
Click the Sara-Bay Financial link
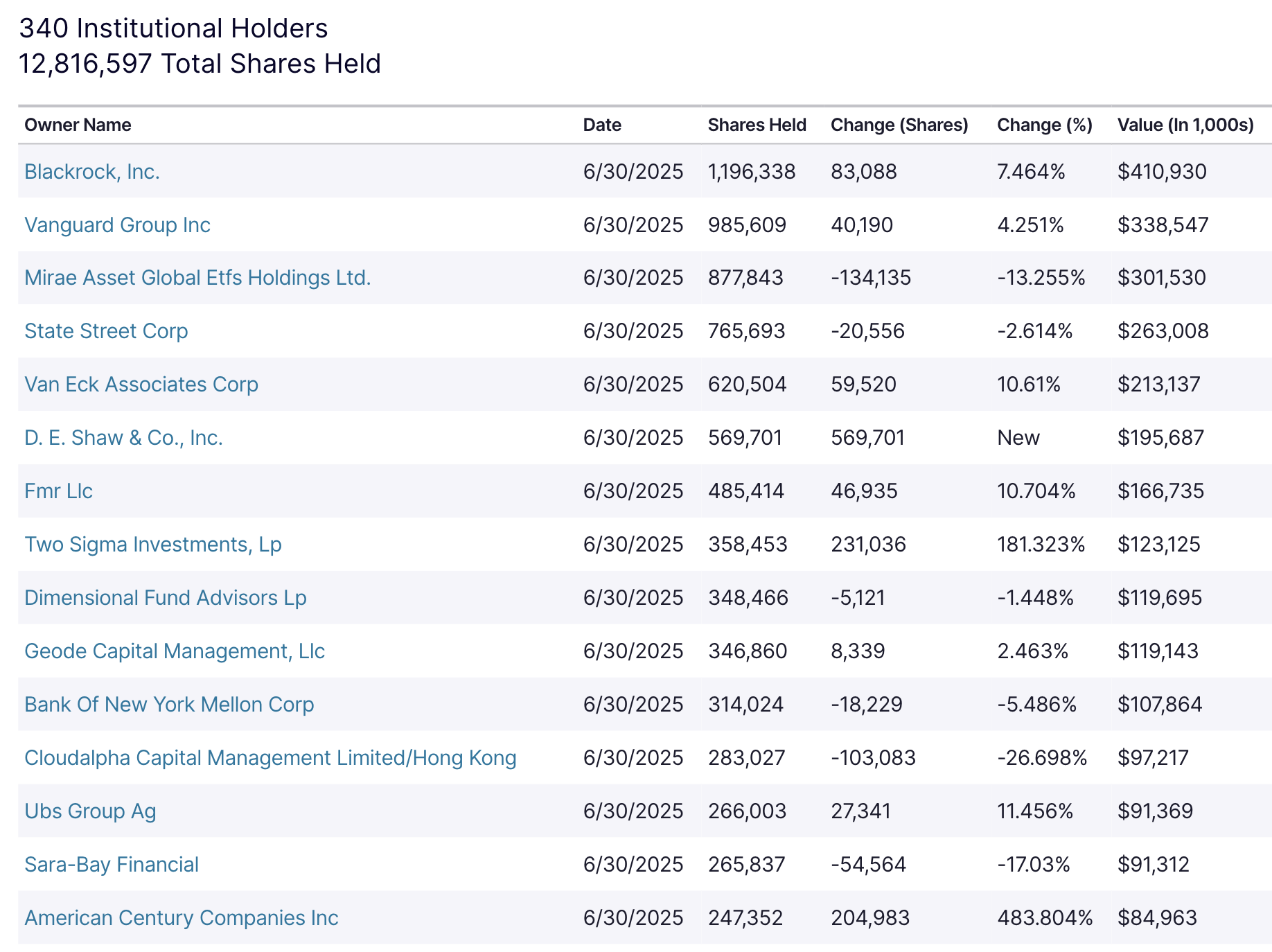click(112, 865)
